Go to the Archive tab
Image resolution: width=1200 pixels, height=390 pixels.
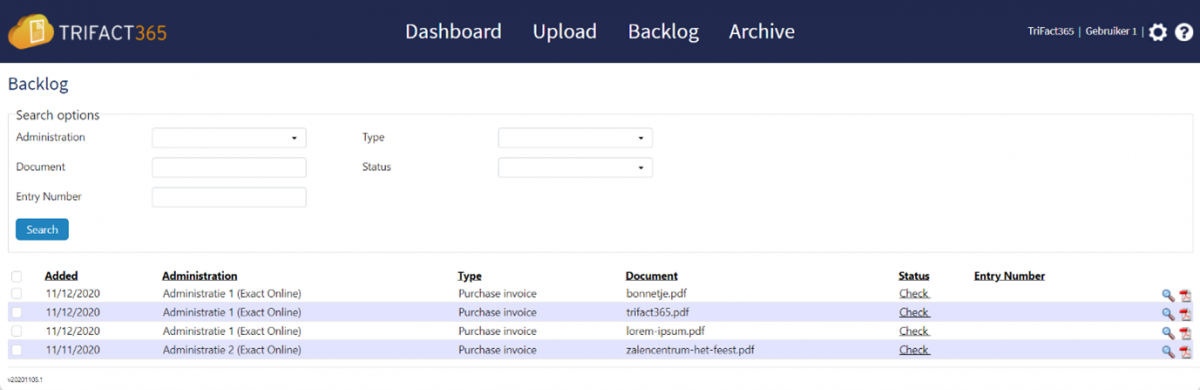[x=762, y=32]
